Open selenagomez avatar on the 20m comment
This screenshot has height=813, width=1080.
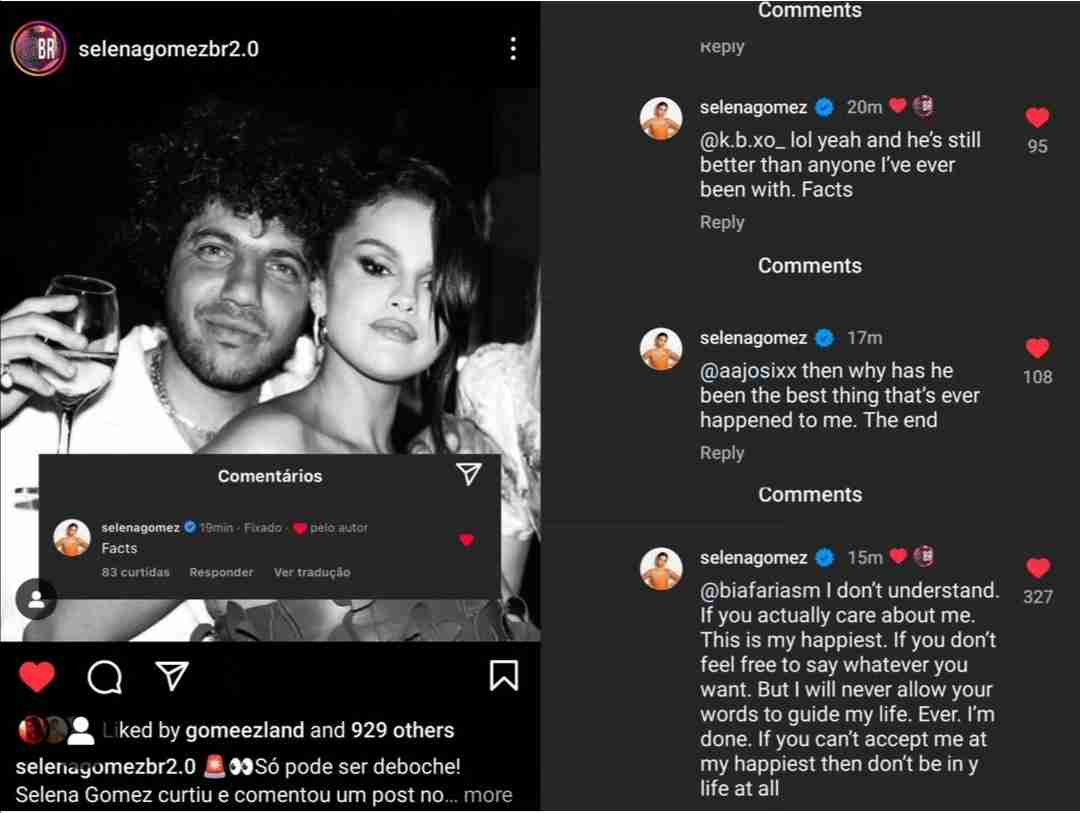661,118
